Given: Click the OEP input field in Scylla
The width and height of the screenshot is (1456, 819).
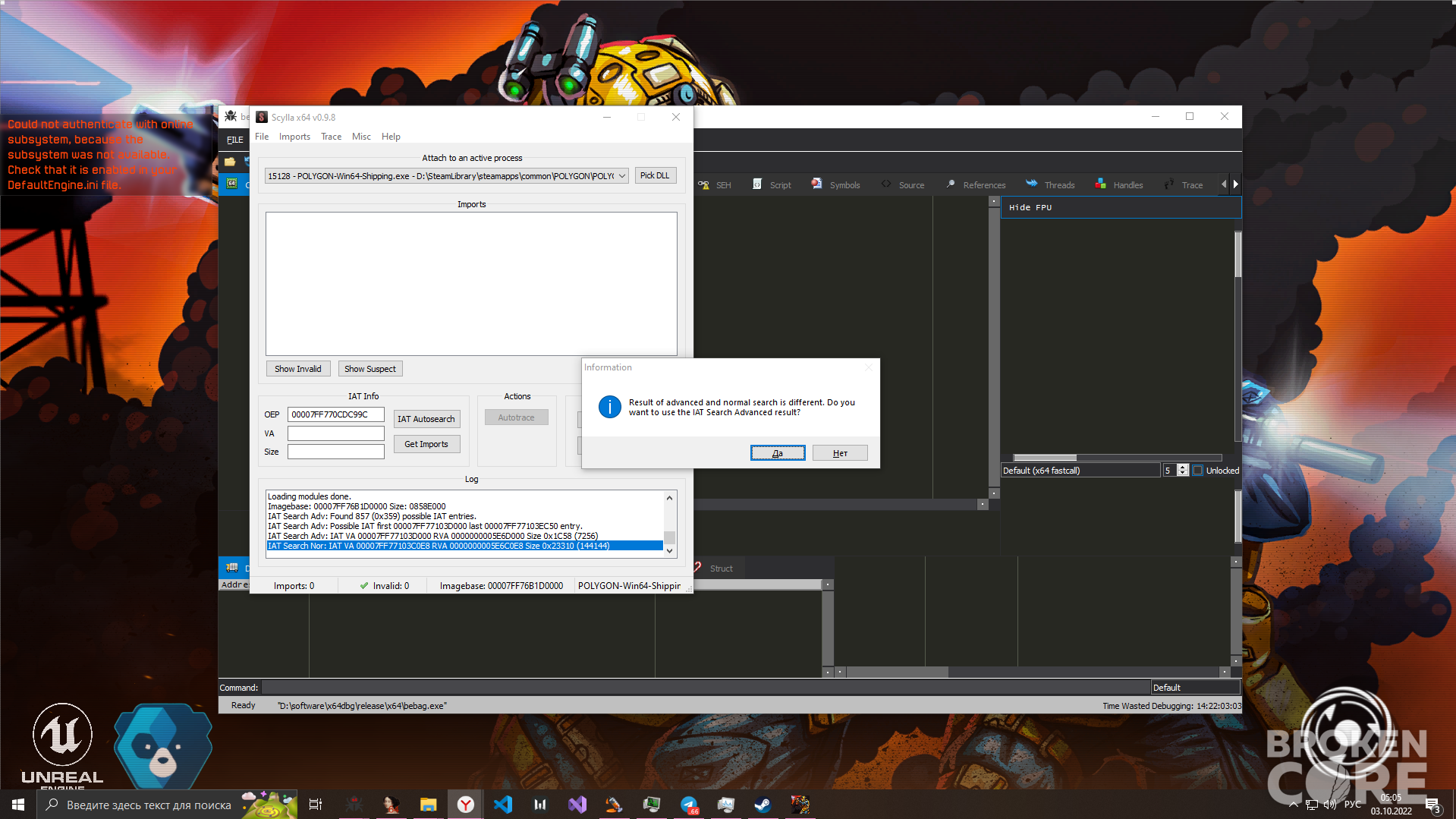Looking at the screenshot, I should 335,414.
